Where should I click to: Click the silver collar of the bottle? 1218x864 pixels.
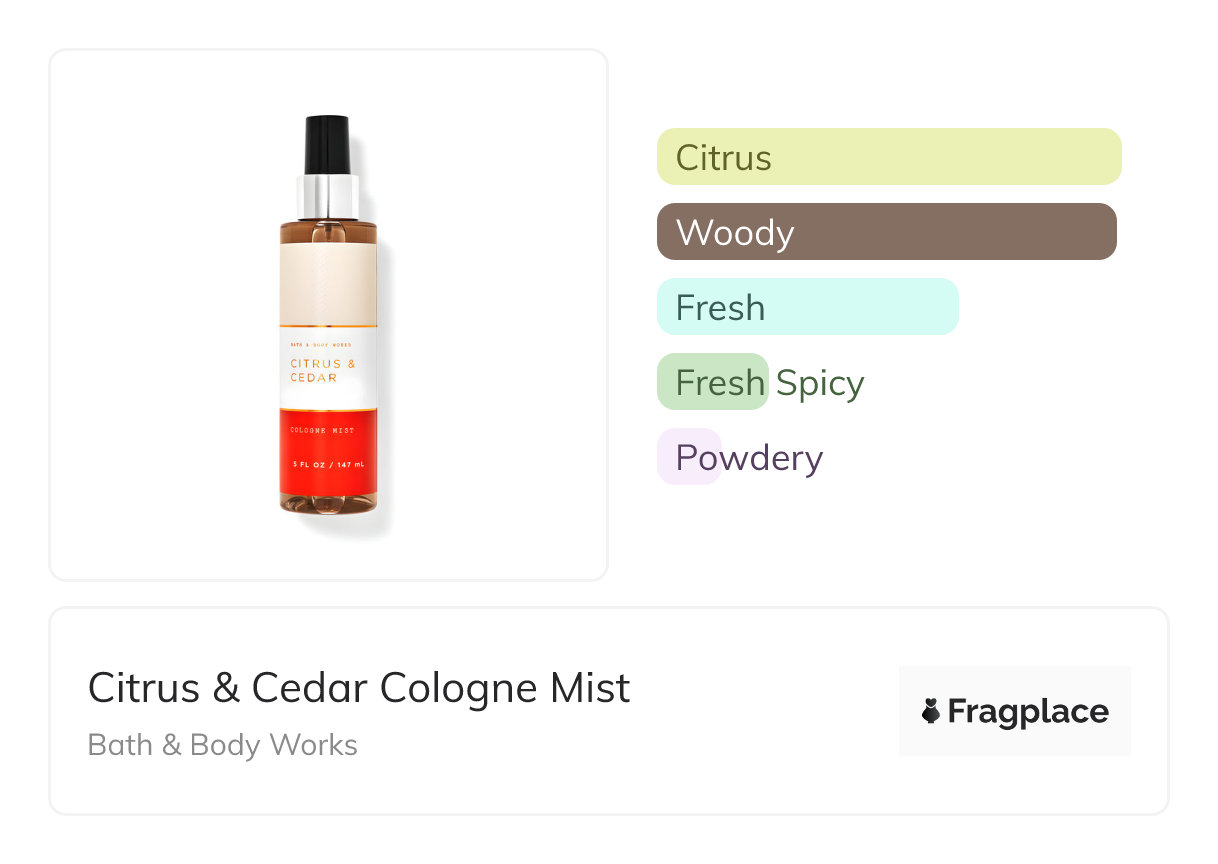tap(328, 195)
